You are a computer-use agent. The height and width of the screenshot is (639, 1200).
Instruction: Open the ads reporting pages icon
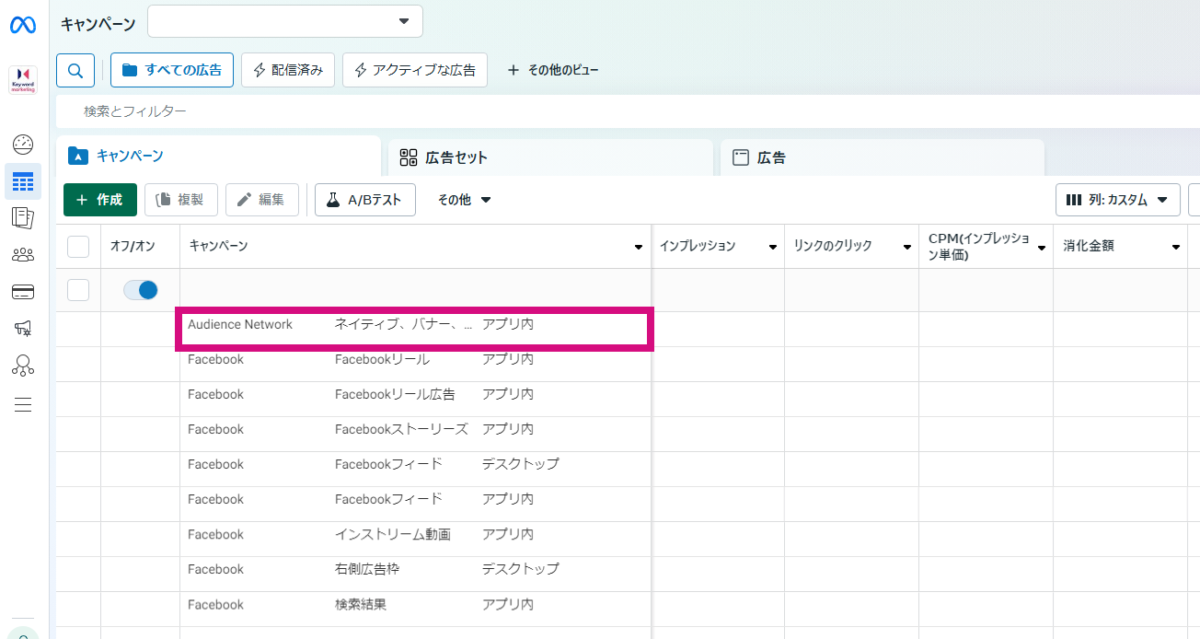[x=23, y=217]
